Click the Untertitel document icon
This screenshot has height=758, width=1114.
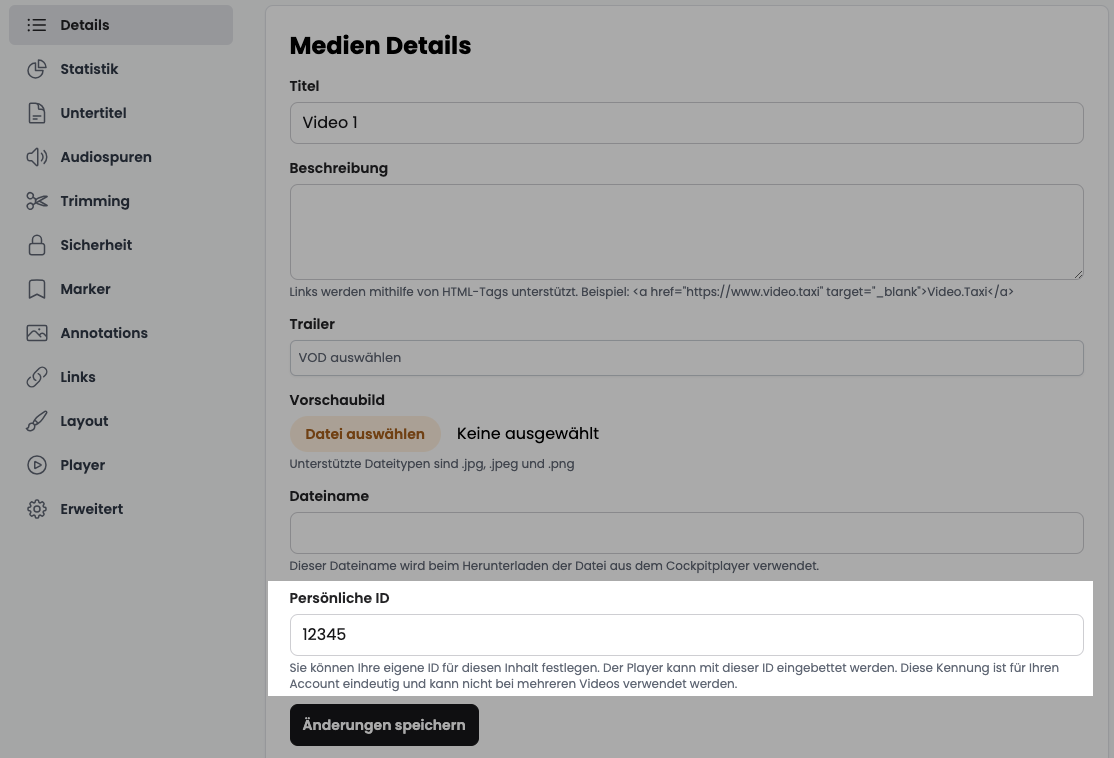pyautogui.click(x=37, y=113)
